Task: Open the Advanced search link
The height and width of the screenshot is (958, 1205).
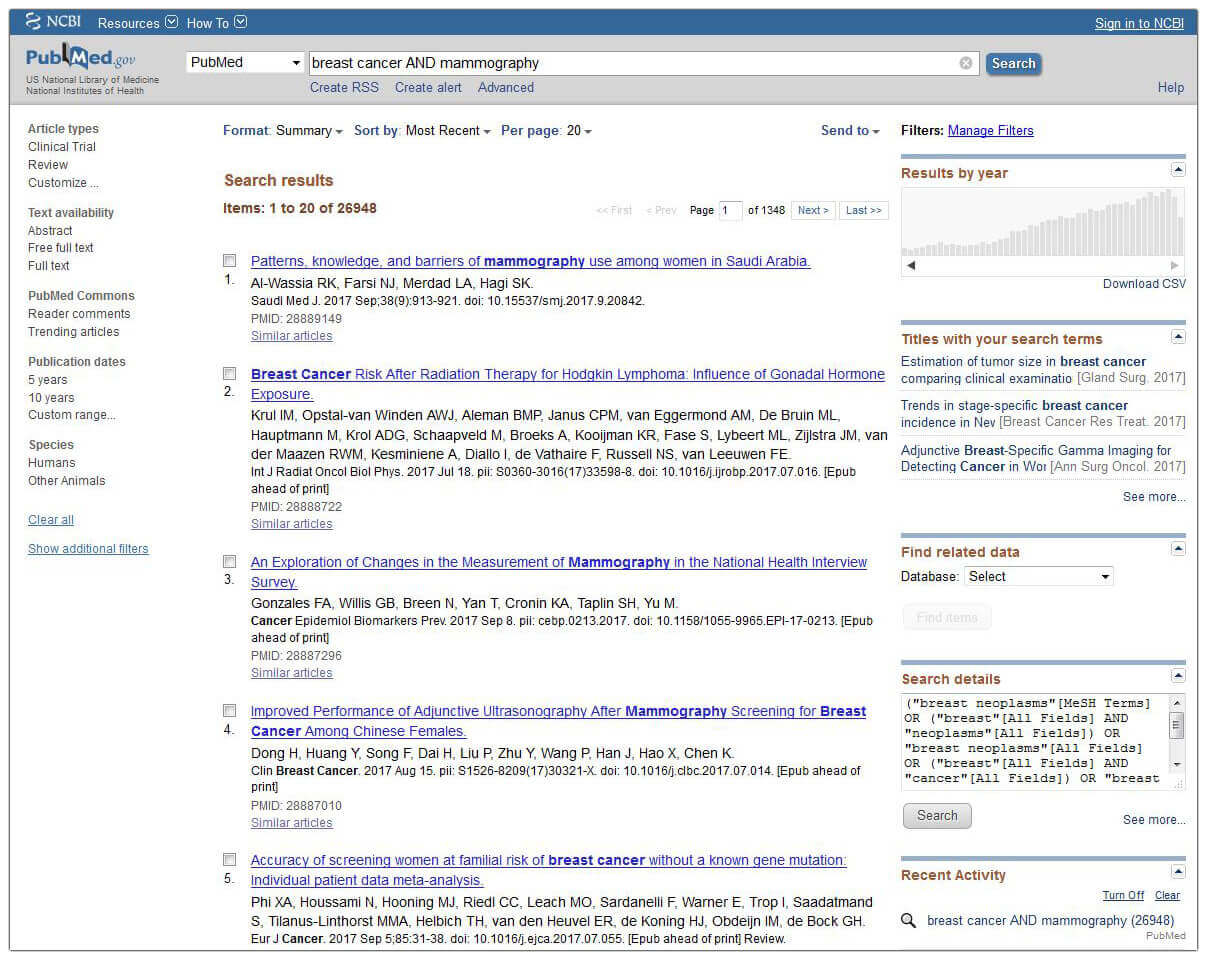Action: [506, 88]
